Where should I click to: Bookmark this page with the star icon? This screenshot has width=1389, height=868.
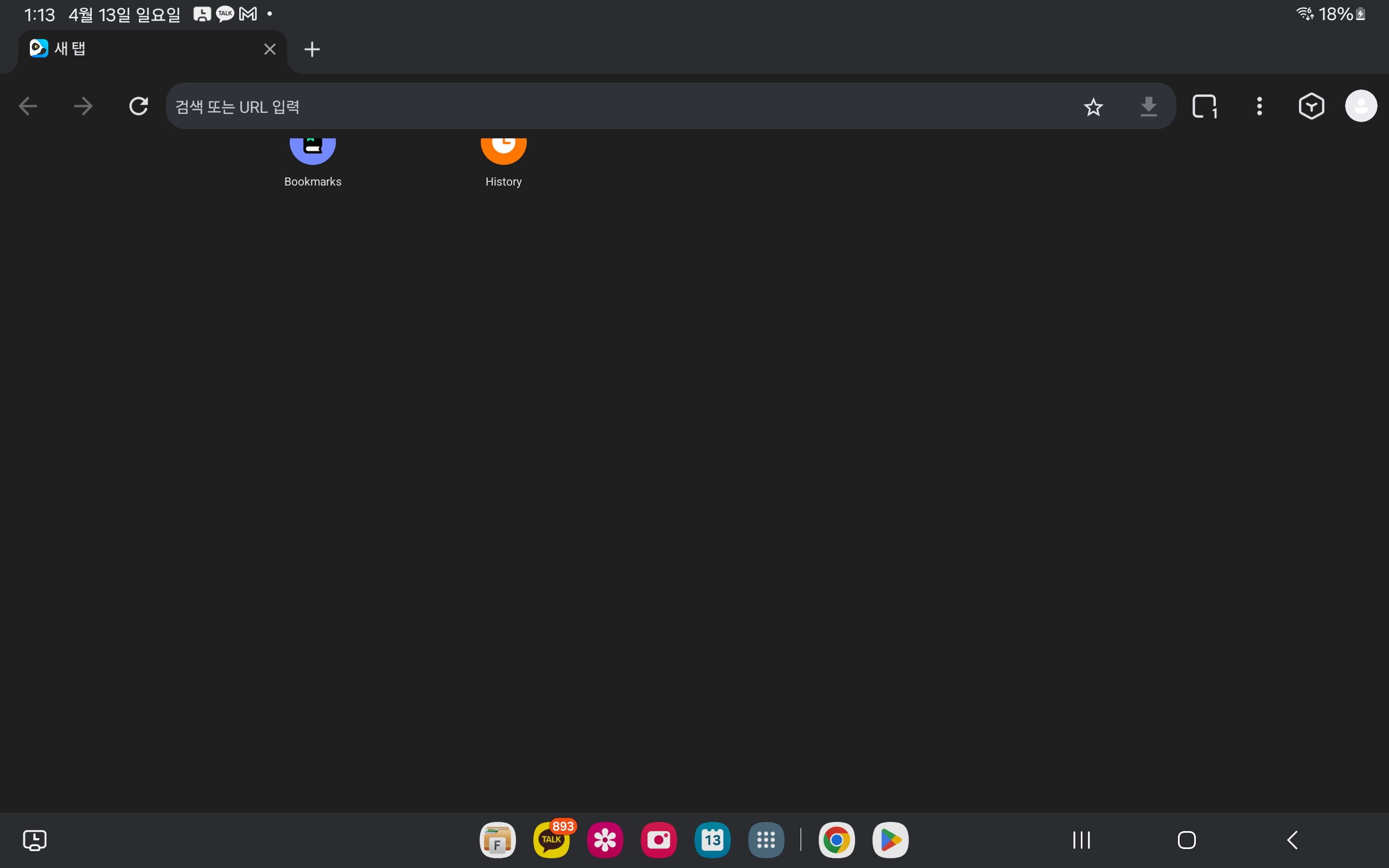1093,107
